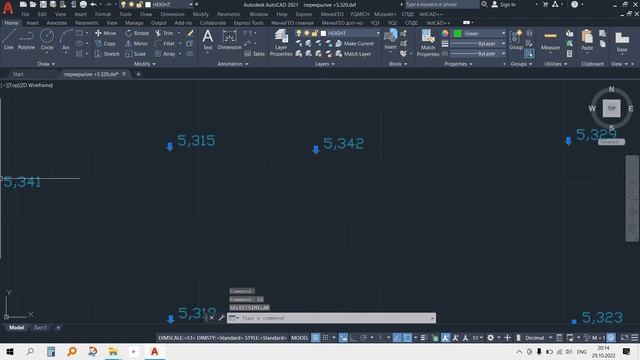Click the Paste icon

point(587,40)
